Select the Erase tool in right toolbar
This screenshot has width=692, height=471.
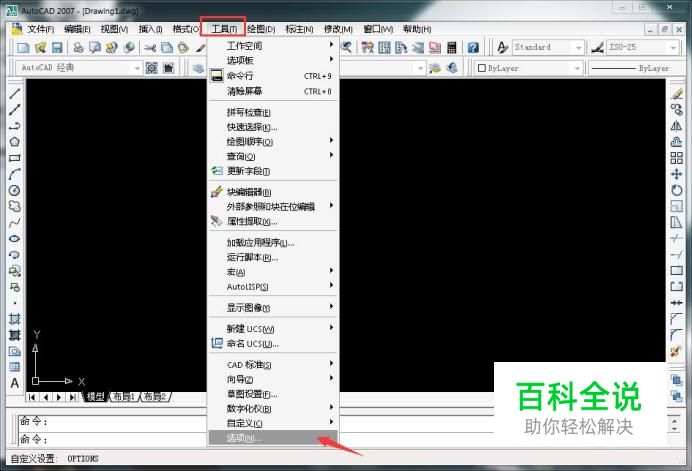(676, 94)
